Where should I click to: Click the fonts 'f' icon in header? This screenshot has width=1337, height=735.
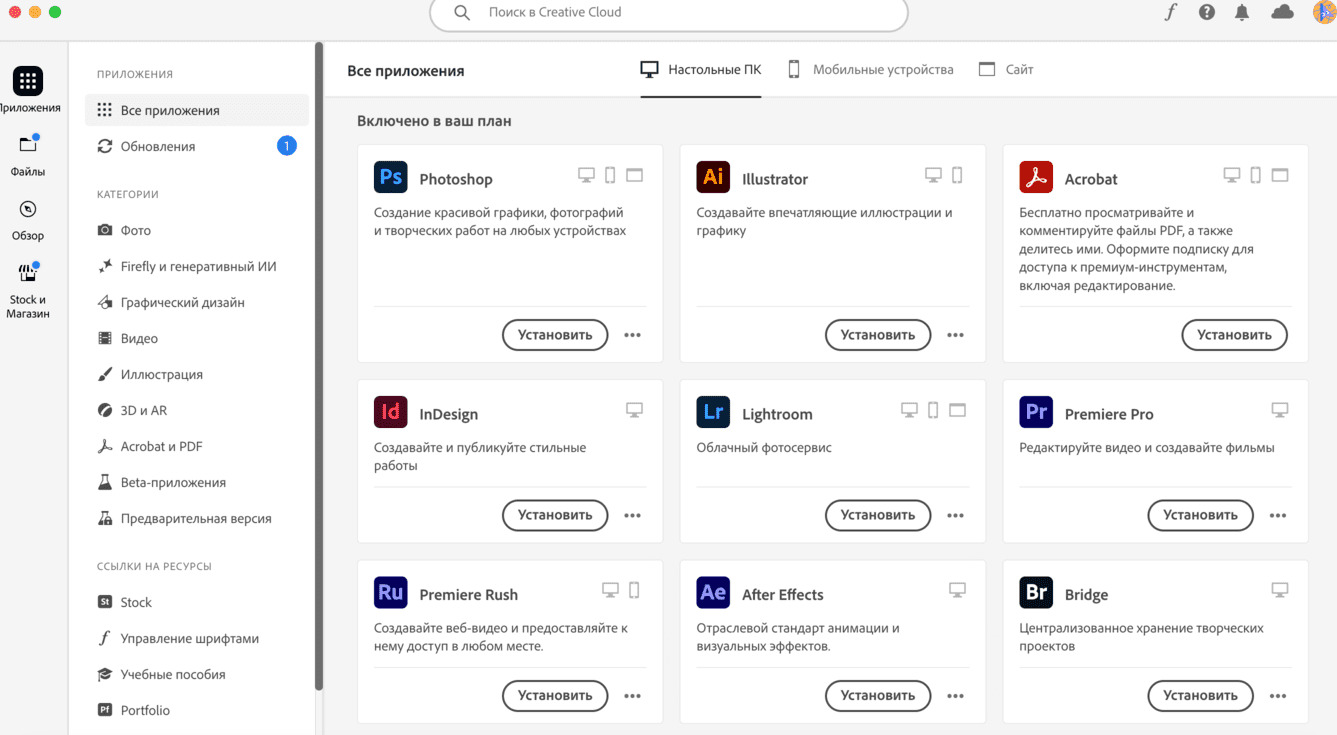pyautogui.click(x=1171, y=12)
